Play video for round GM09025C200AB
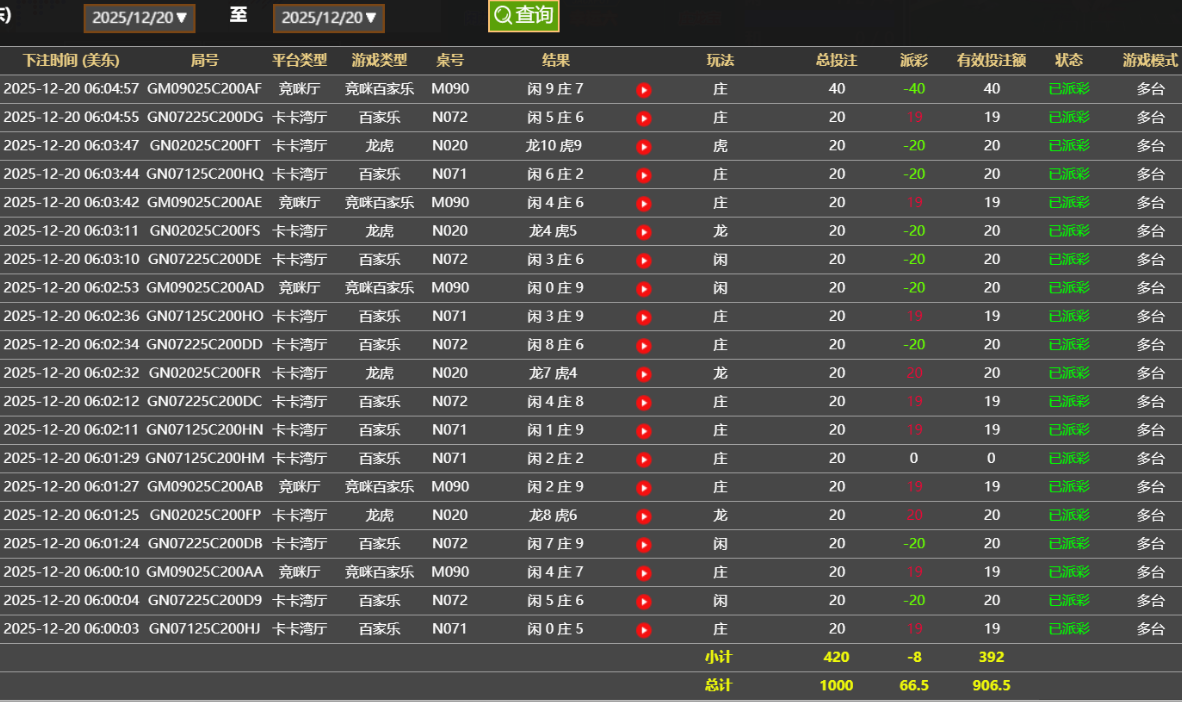Viewport: 1182px width, 702px height. (644, 487)
